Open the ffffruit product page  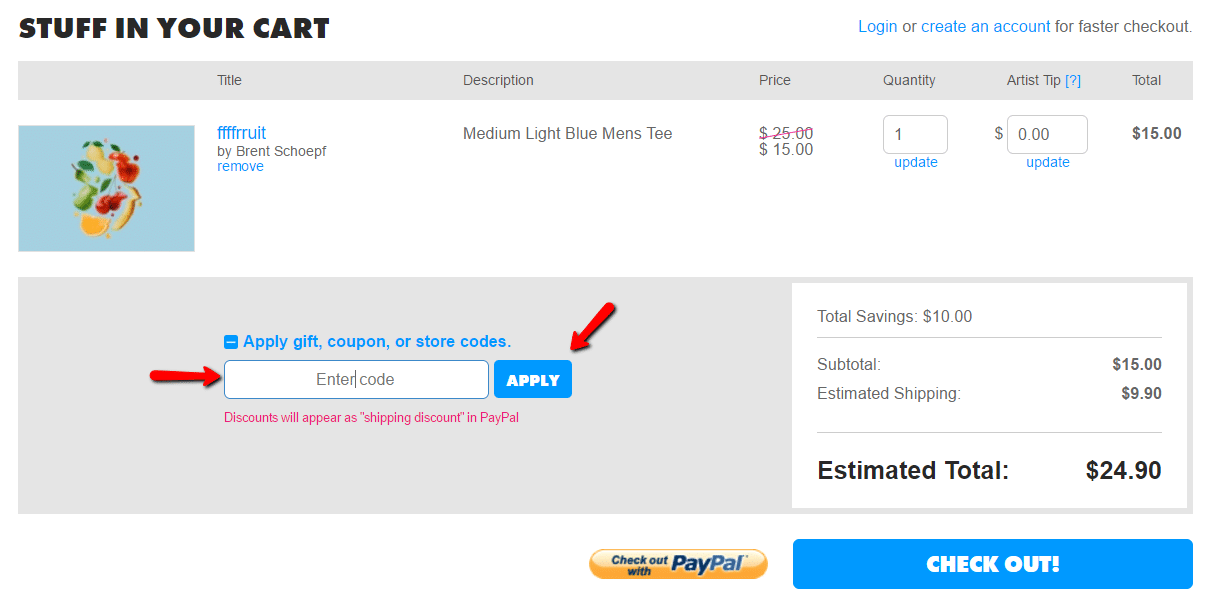(x=241, y=132)
